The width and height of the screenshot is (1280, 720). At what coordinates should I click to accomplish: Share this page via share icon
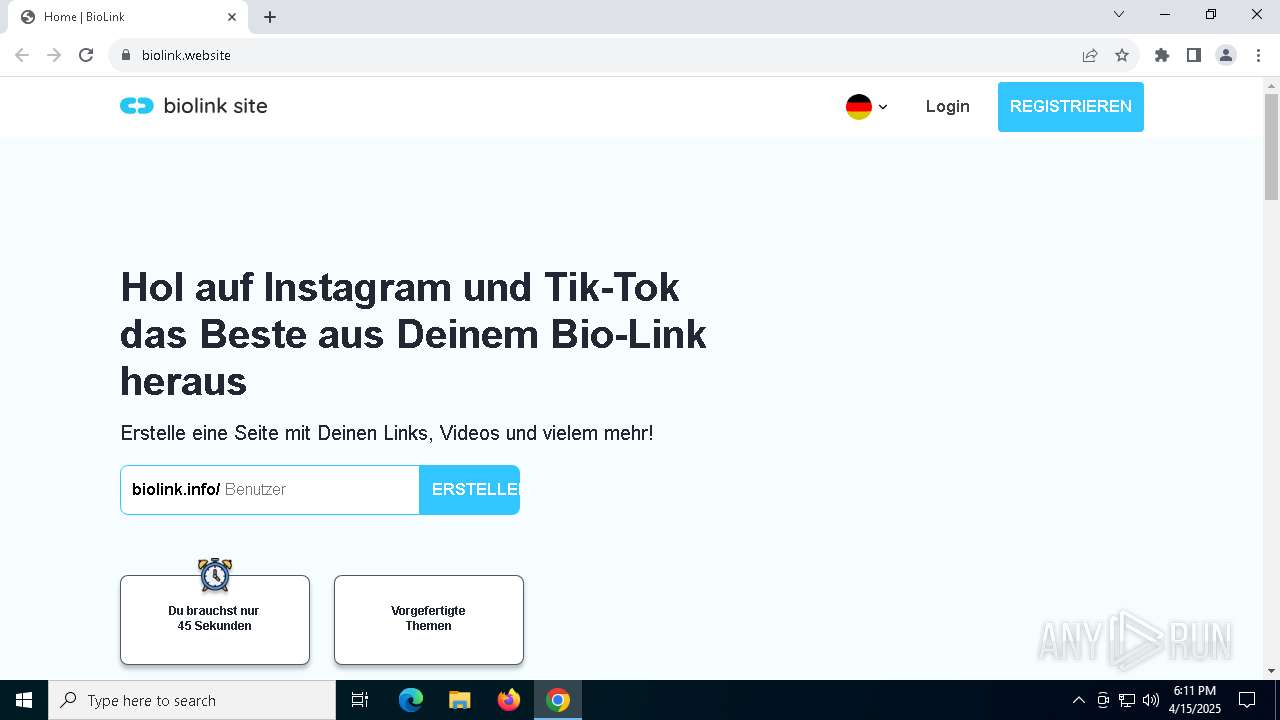click(x=1090, y=55)
